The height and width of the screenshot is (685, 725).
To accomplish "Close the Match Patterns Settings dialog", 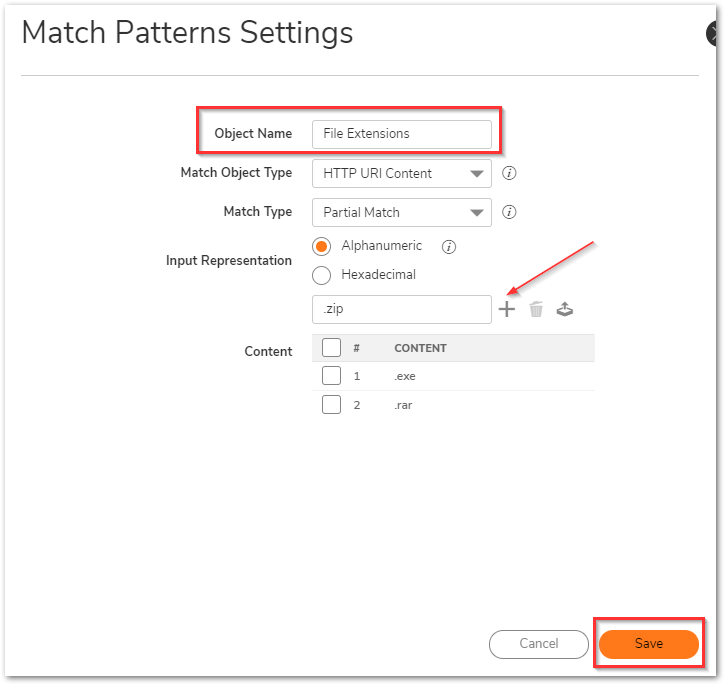I will (x=716, y=34).
